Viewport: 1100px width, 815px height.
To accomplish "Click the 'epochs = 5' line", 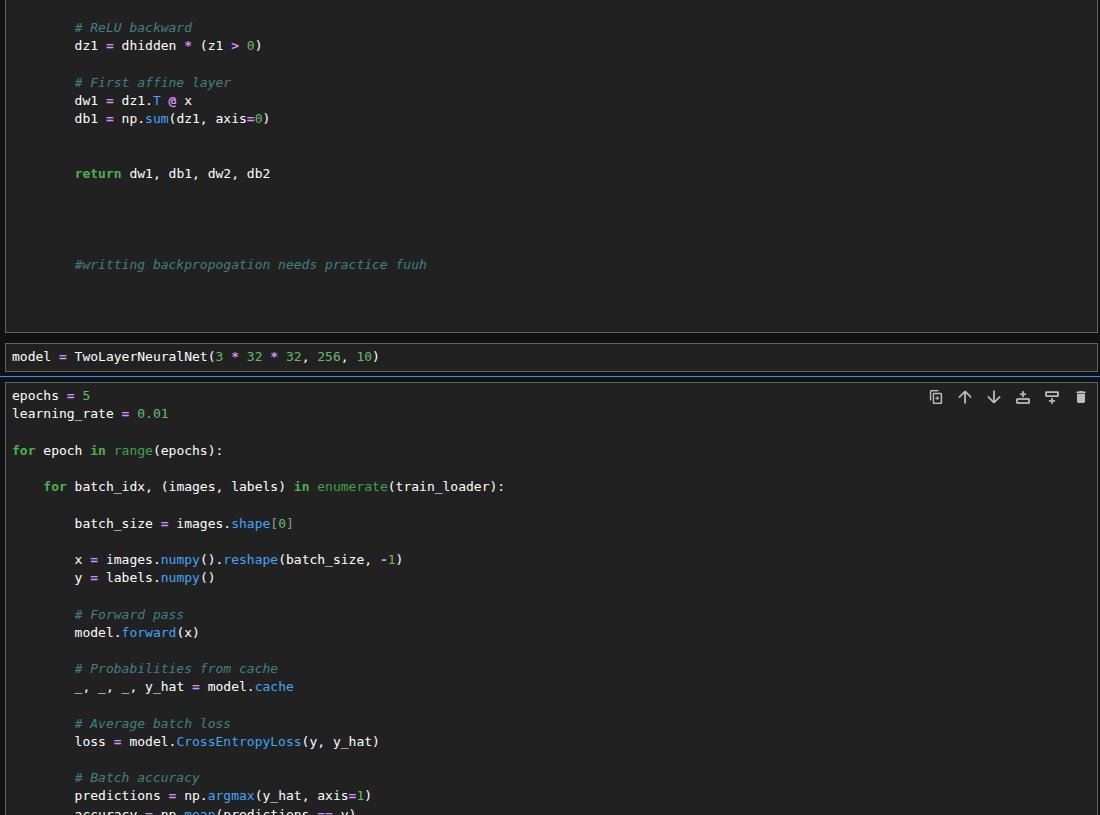I will (x=51, y=396).
